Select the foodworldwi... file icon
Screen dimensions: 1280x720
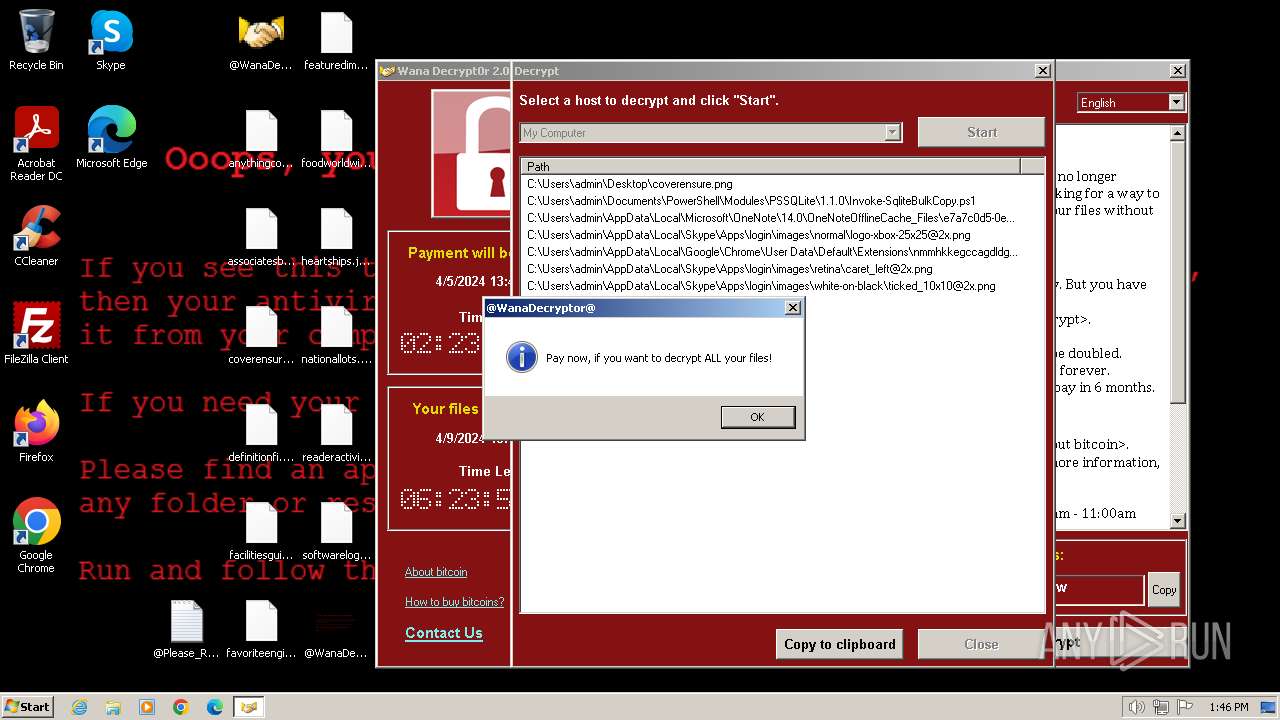[x=336, y=138]
